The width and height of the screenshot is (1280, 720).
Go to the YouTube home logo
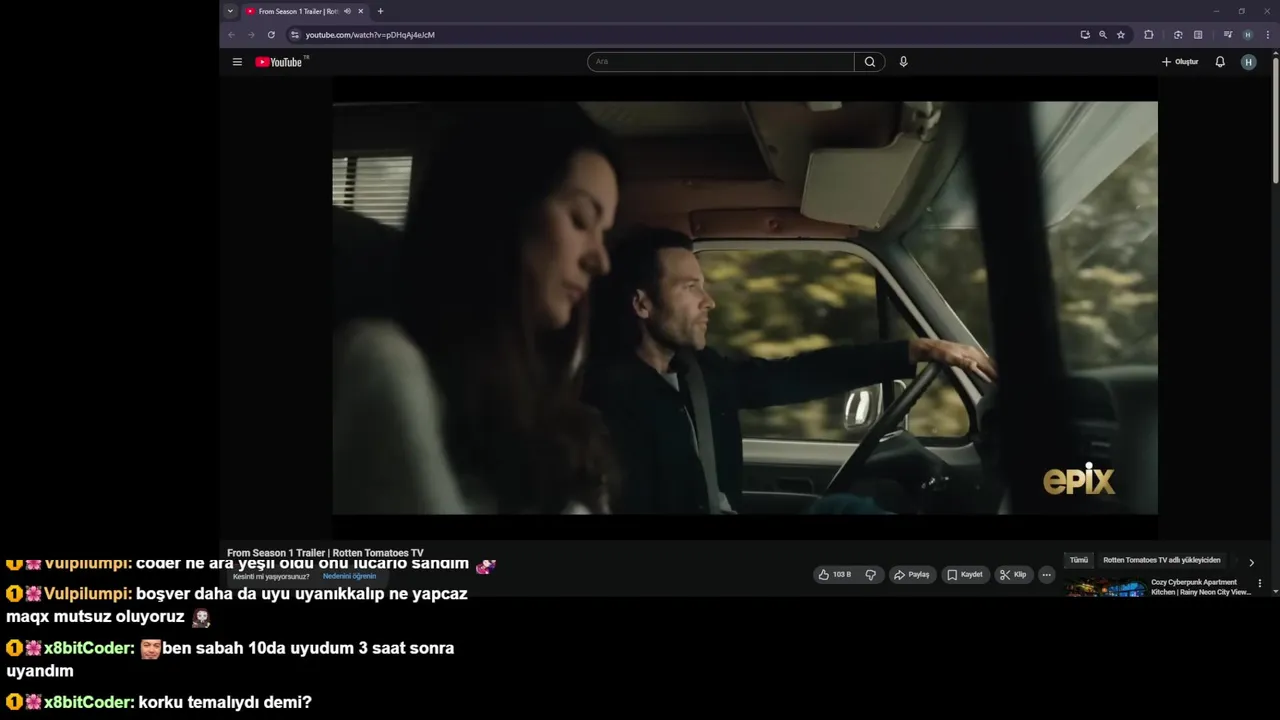[x=279, y=62]
